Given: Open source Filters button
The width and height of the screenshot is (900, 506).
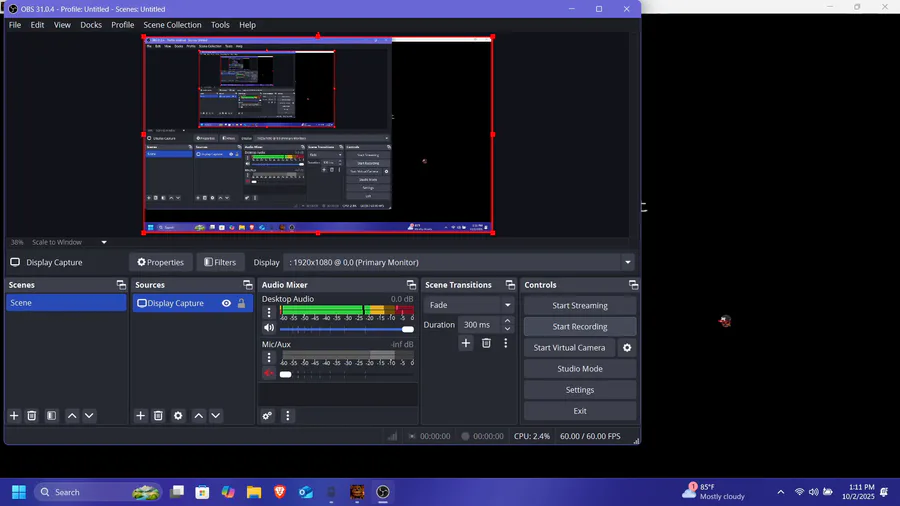Looking at the screenshot, I should click(220, 262).
